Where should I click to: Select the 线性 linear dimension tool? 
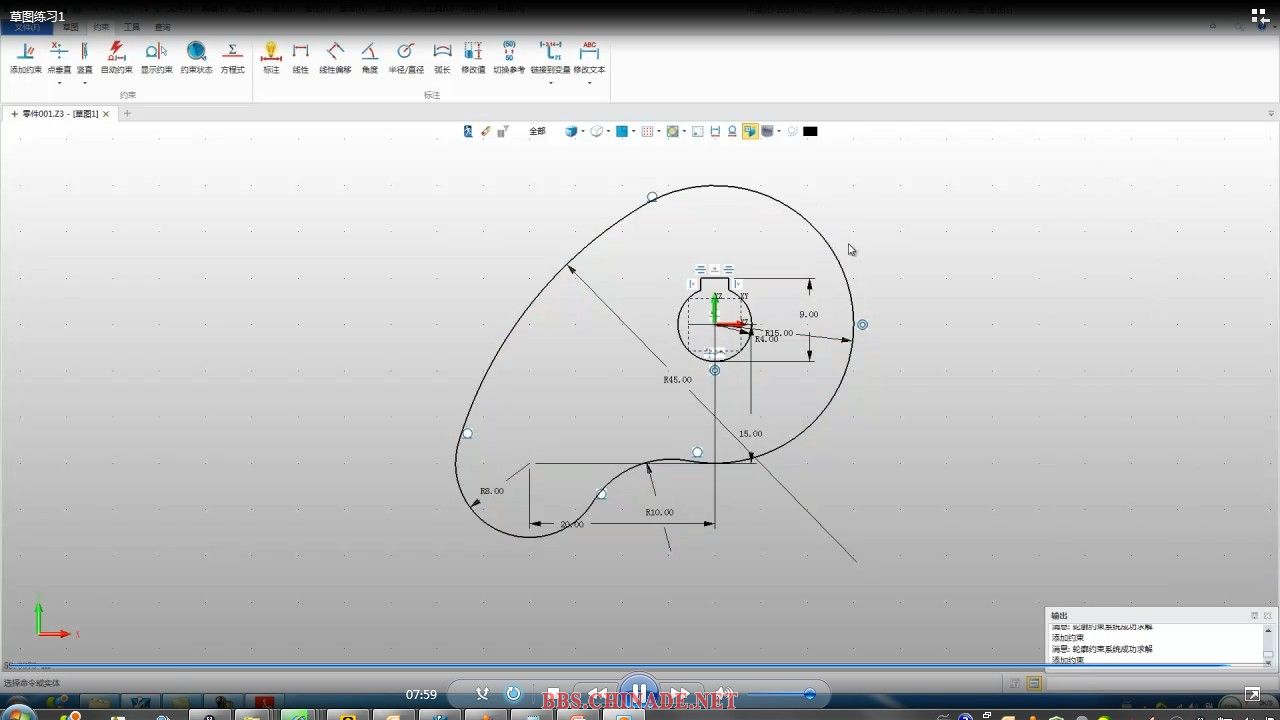tap(300, 58)
